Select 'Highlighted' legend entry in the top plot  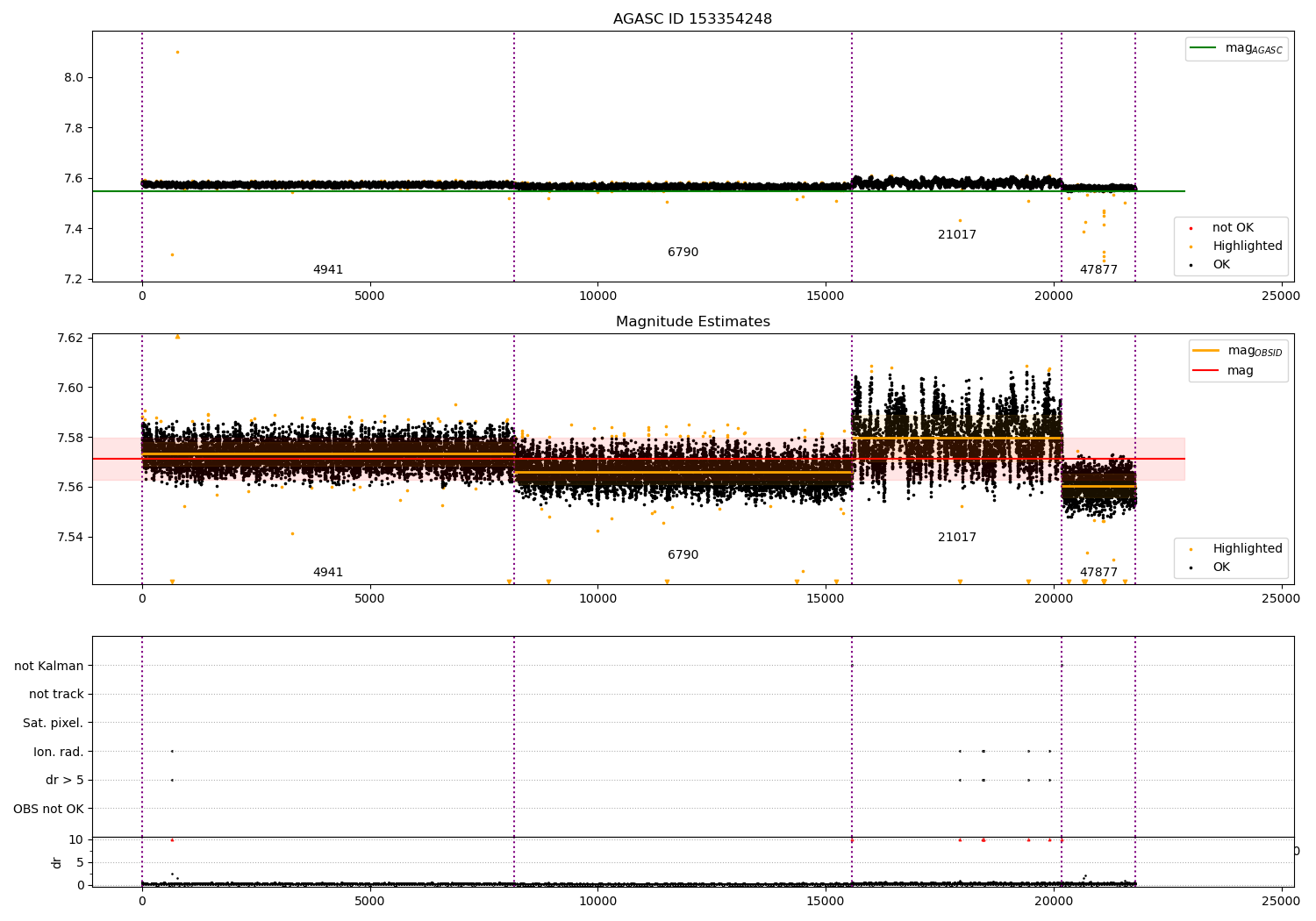(x=1247, y=246)
